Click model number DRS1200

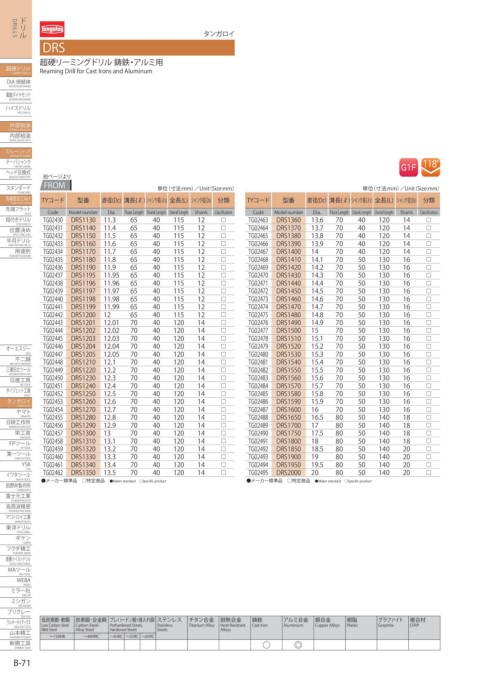pyautogui.click(x=83, y=315)
